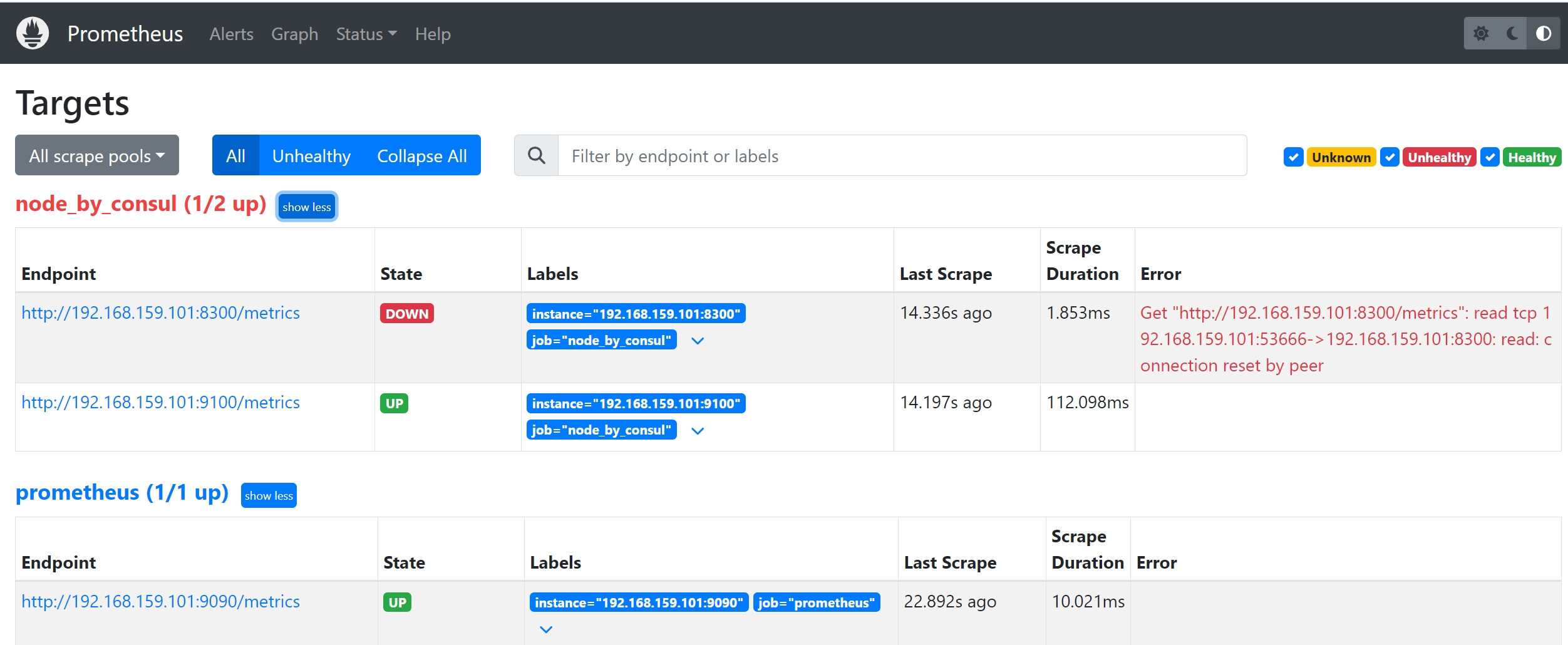1568x645 pixels.
Task: Click the UP badge for the 9100 row
Action: [x=395, y=403]
